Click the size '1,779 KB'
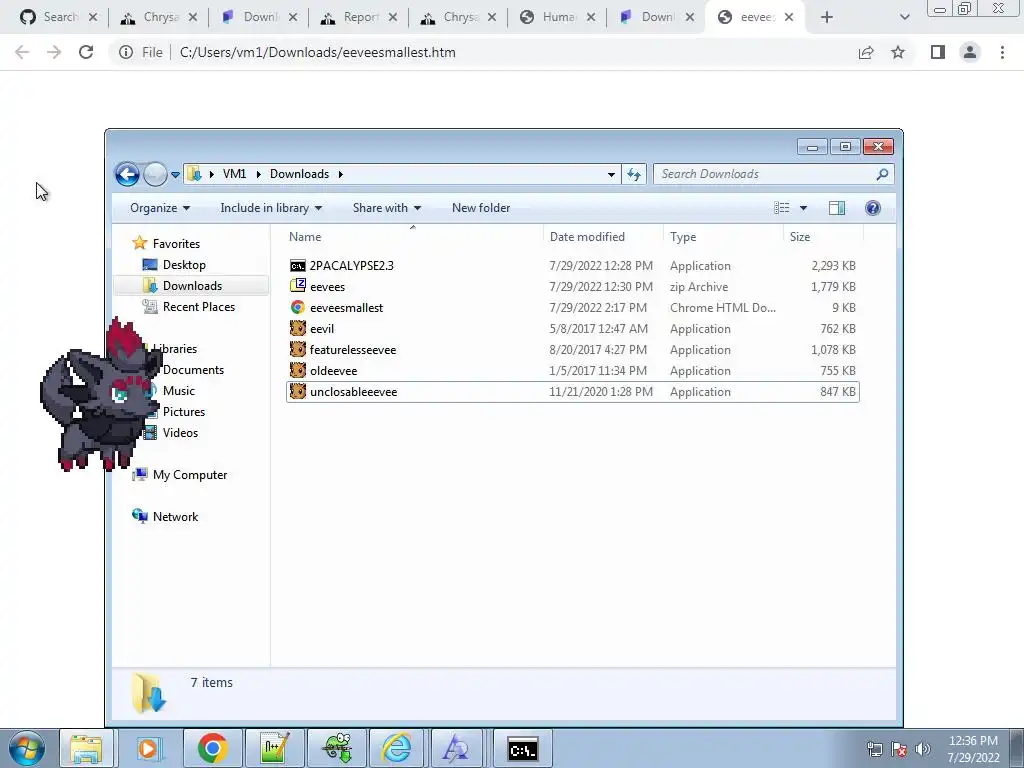This screenshot has width=1024, height=768. pos(833,287)
